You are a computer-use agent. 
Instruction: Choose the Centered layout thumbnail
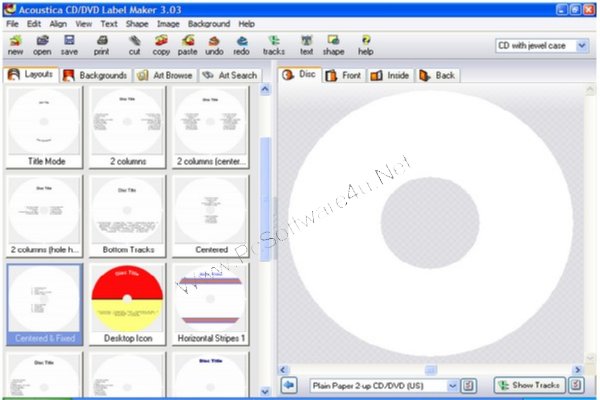(210, 216)
